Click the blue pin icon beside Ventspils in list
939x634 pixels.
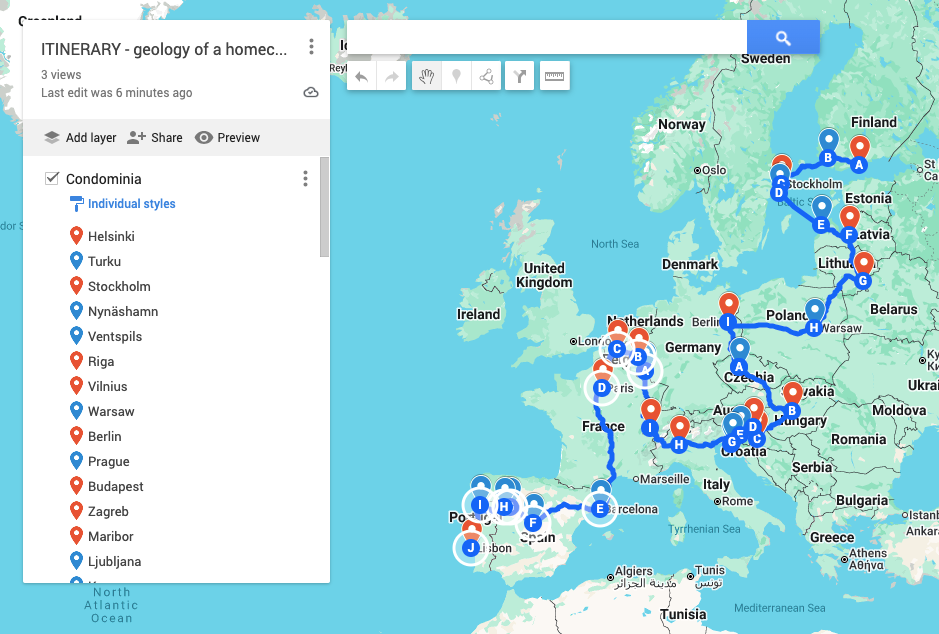(x=76, y=336)
